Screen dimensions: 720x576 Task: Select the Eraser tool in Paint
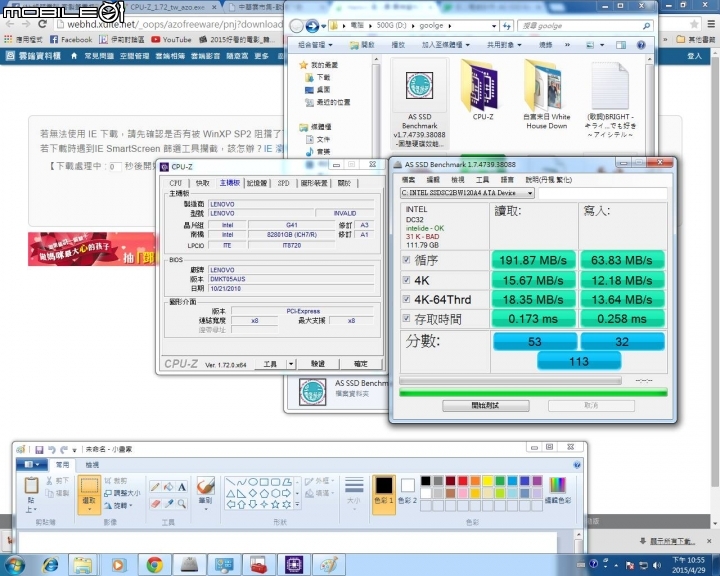pyautogui.click(x=155, y=504)
